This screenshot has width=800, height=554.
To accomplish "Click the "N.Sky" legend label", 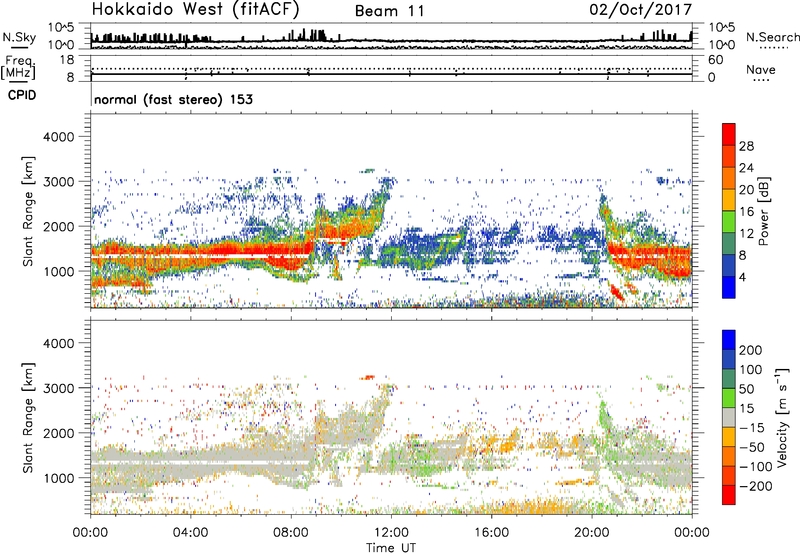I will [x=19, y=37].
